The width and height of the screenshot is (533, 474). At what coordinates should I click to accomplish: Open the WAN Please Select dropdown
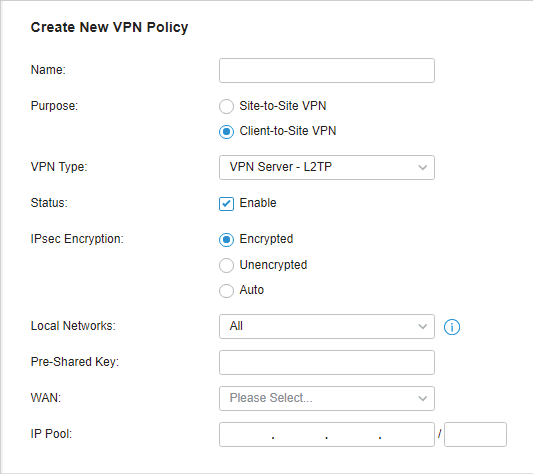point(327,398)
